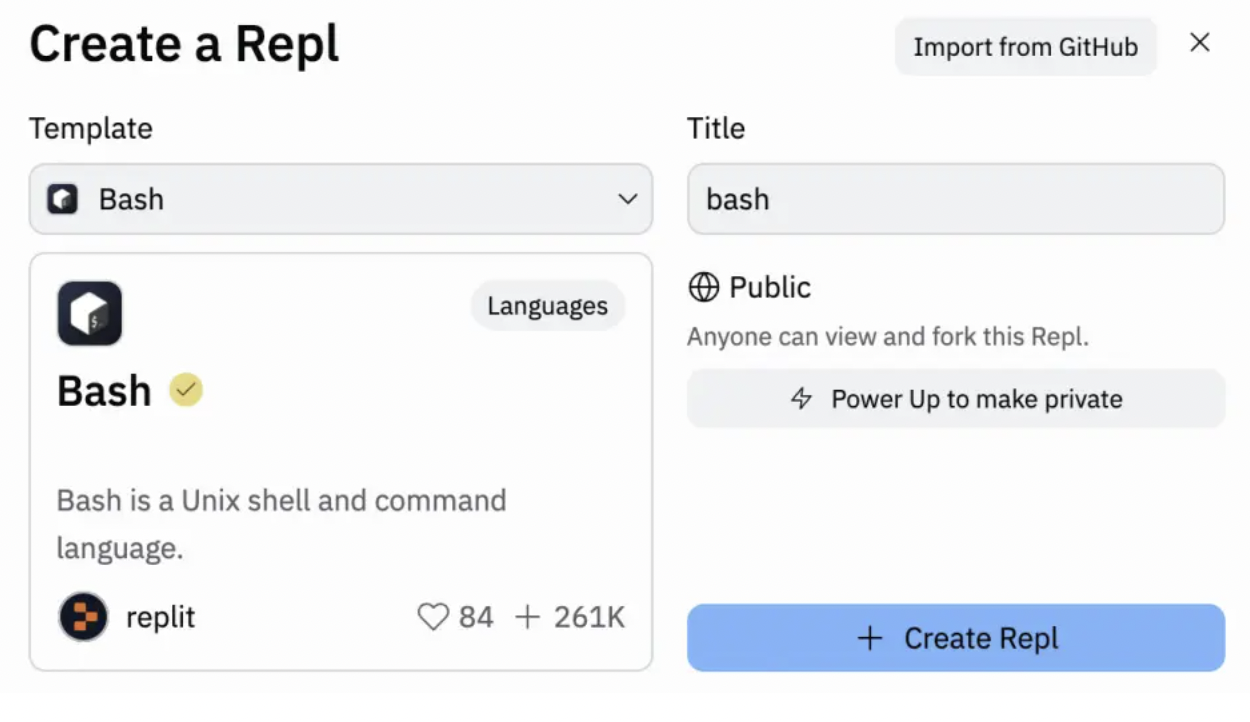Click Power Up to make private
The width and height of the screenshot is (1250, 722).
pos(956,399)
